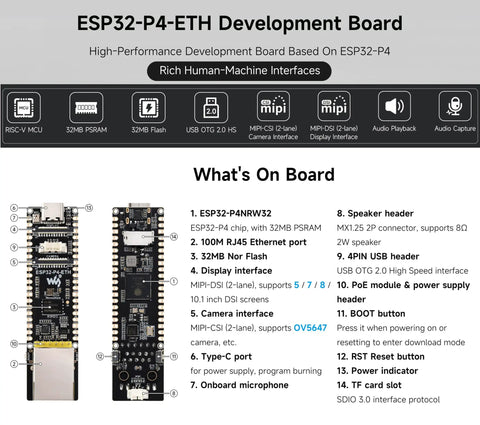
Task: Select the 6. Type-C port entry
Action: (x=221, y=357)
